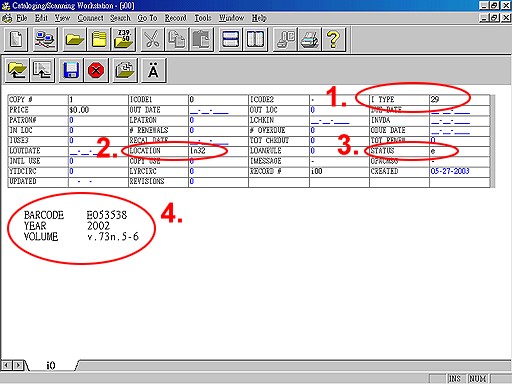Click the VOLUME value v.73n.5-6

tap(113, 236)
